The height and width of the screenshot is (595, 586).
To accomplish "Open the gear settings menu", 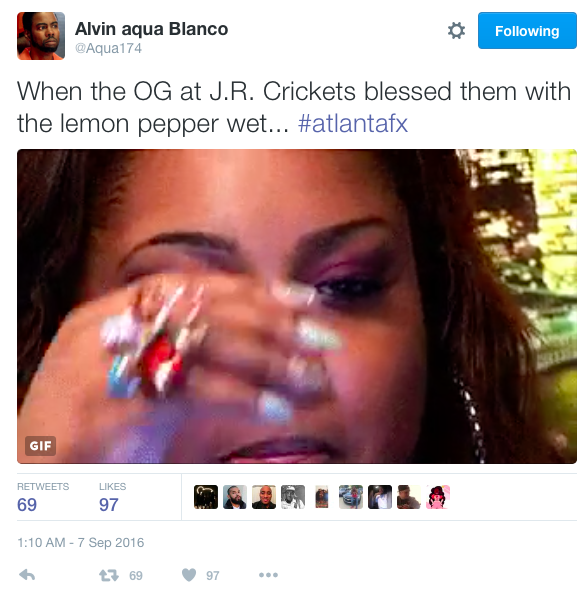I will (x=456, y=30).
